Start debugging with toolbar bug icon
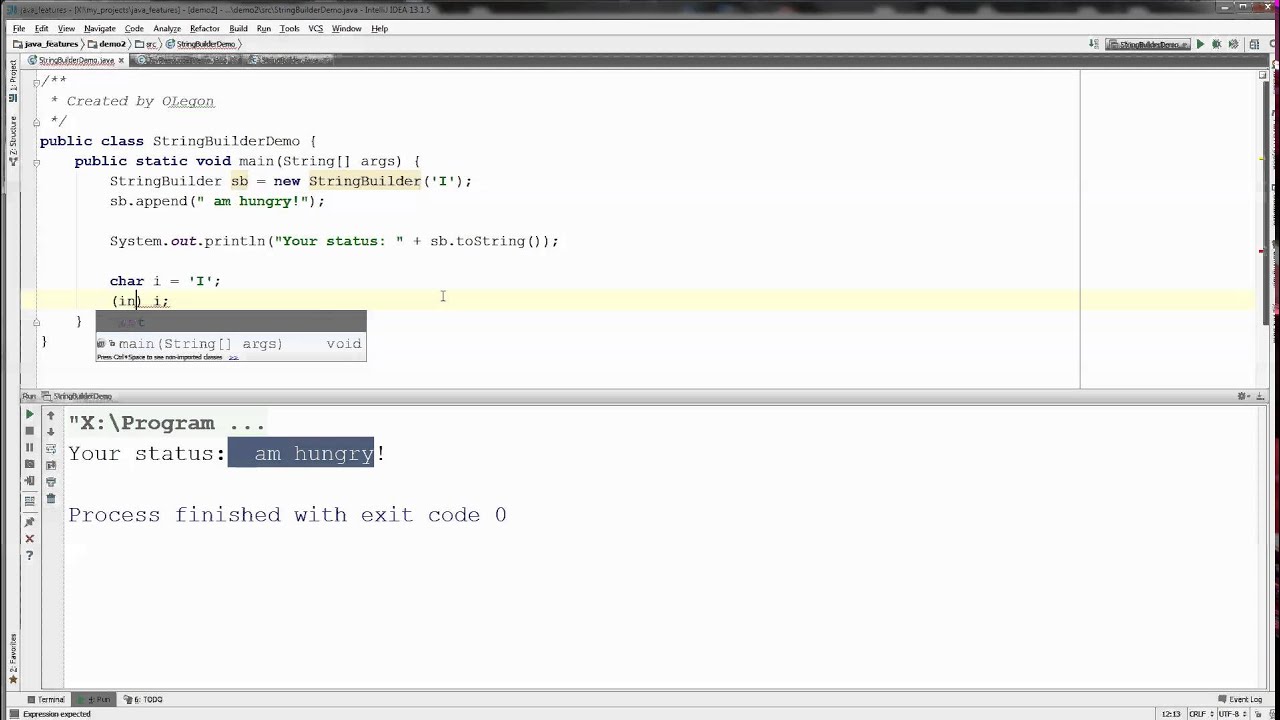The image size is (1280, 720). 1216,44
